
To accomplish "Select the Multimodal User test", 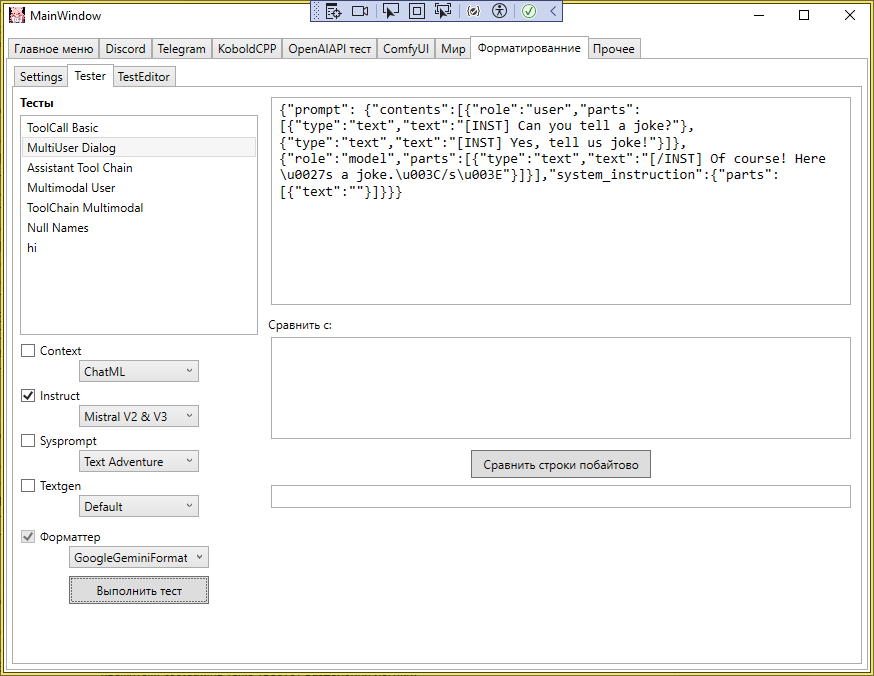I will (x=139, y=188).
